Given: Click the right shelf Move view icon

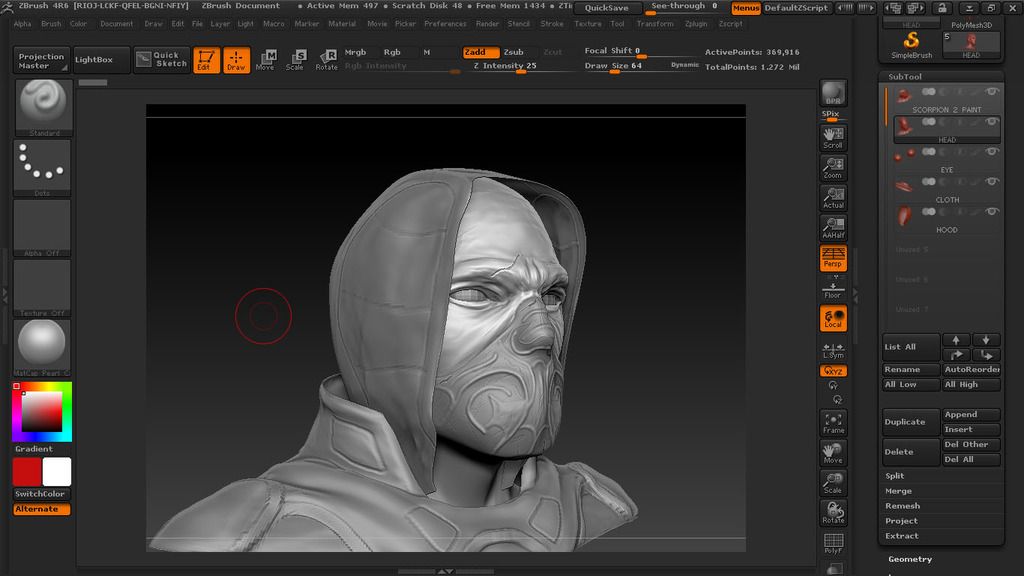Looking at the screenshot, I should (x=833, y=453).
